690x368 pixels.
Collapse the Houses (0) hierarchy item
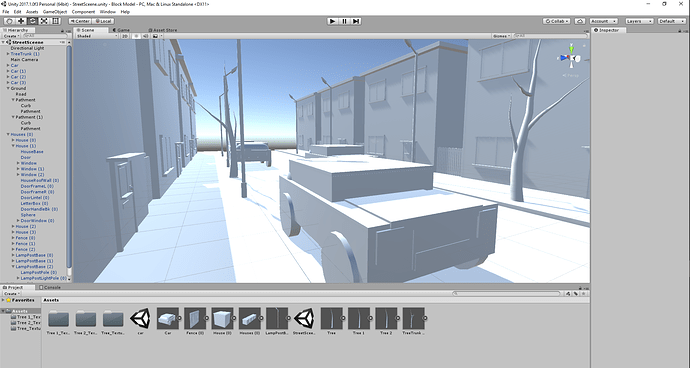tap(8, 134)
